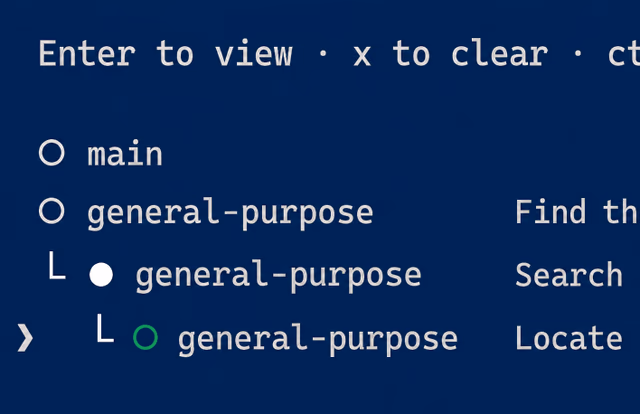Click the tree connector before the green circle
This screenshot has height=414, width=640.
point(105,328)
